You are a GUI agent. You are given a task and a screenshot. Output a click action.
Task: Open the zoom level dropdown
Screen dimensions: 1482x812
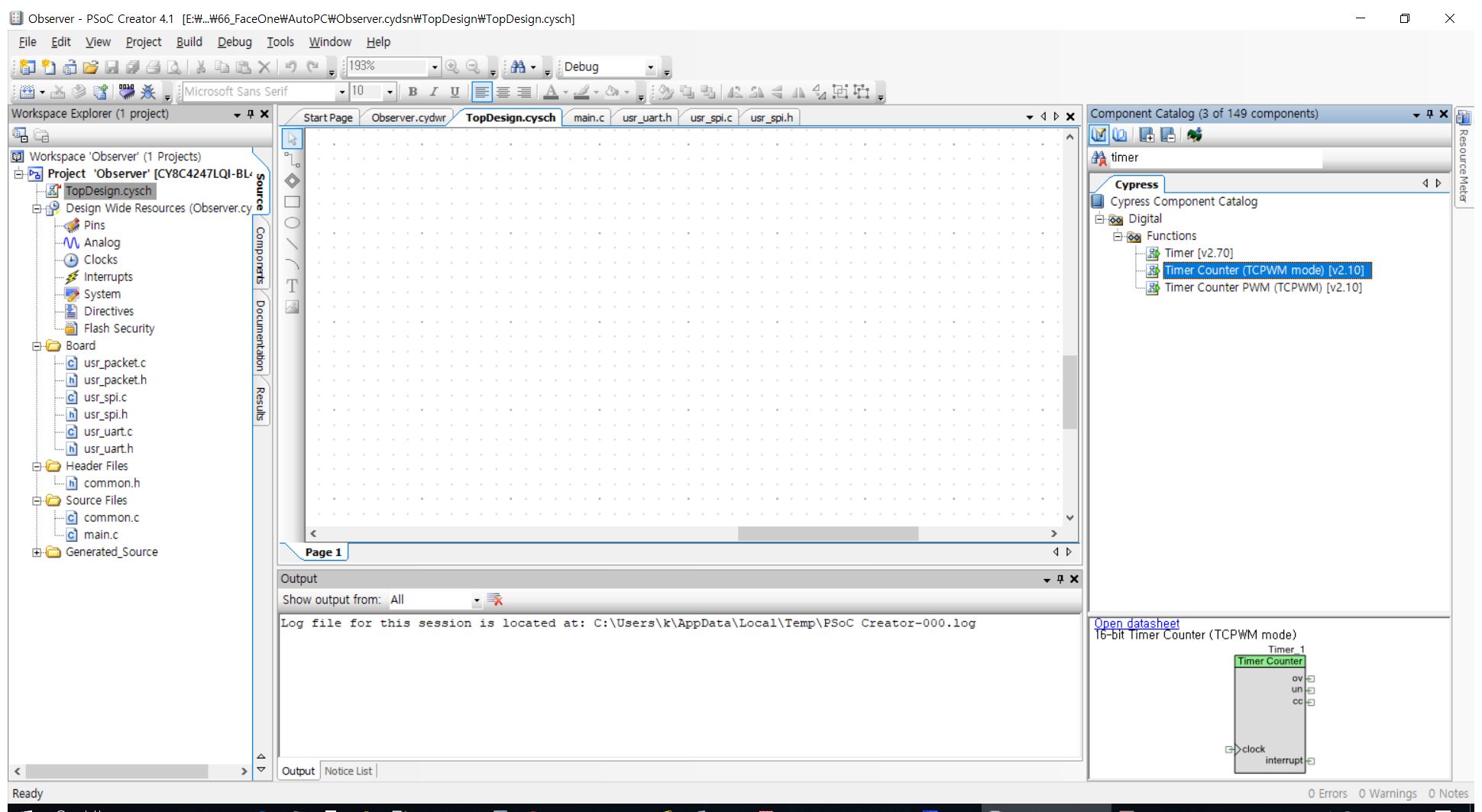[435, 67]
